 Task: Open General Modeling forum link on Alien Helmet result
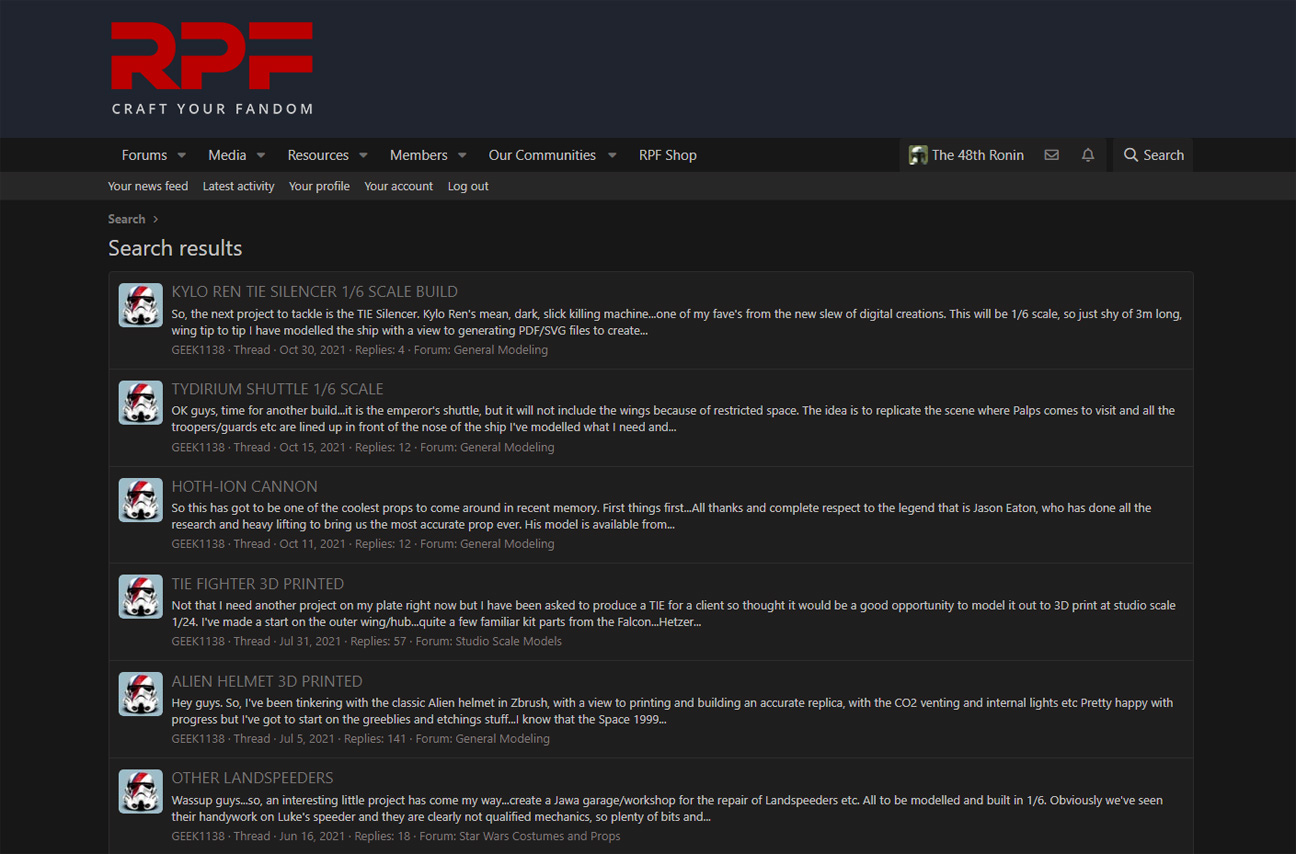[x=502, y=739]
